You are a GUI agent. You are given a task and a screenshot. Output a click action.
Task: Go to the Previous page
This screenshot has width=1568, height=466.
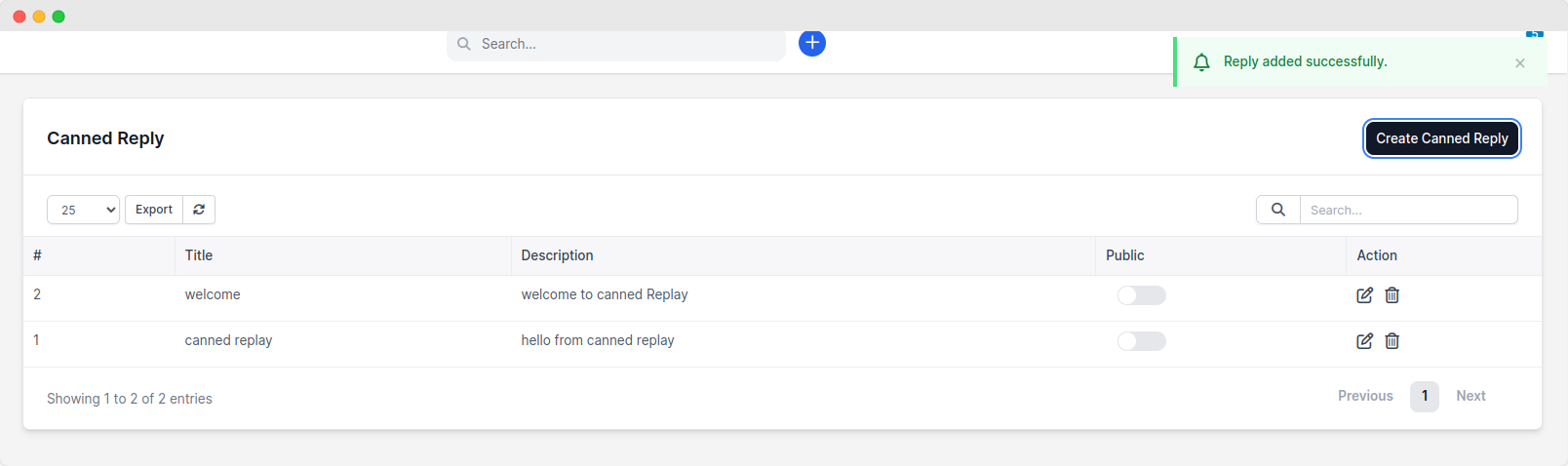click(x=1365, y=396)
